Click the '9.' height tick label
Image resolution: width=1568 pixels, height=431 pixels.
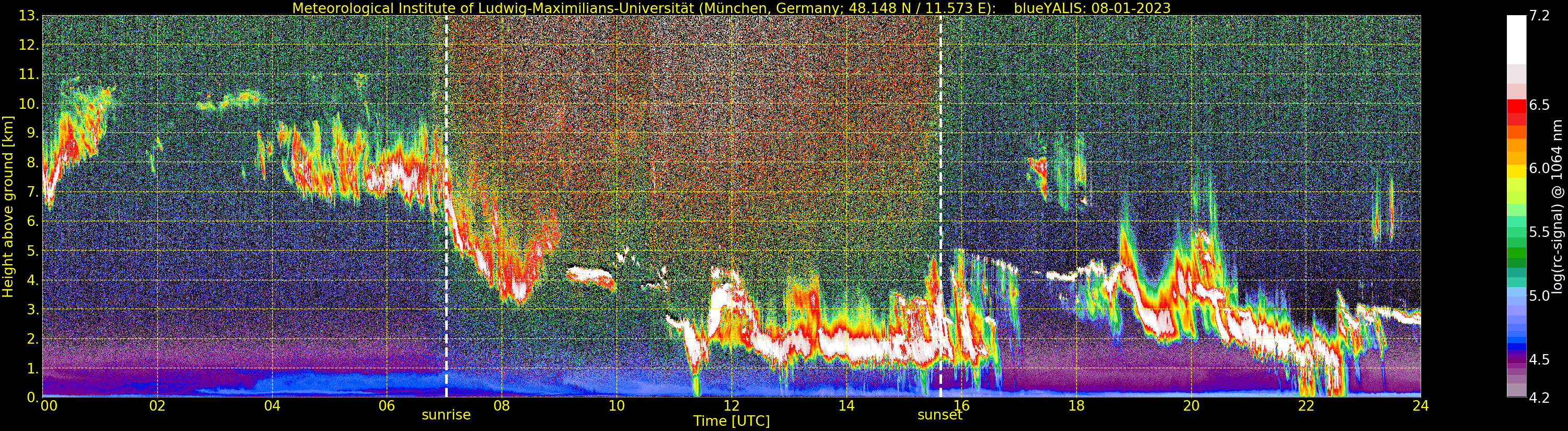pos(33,133)
